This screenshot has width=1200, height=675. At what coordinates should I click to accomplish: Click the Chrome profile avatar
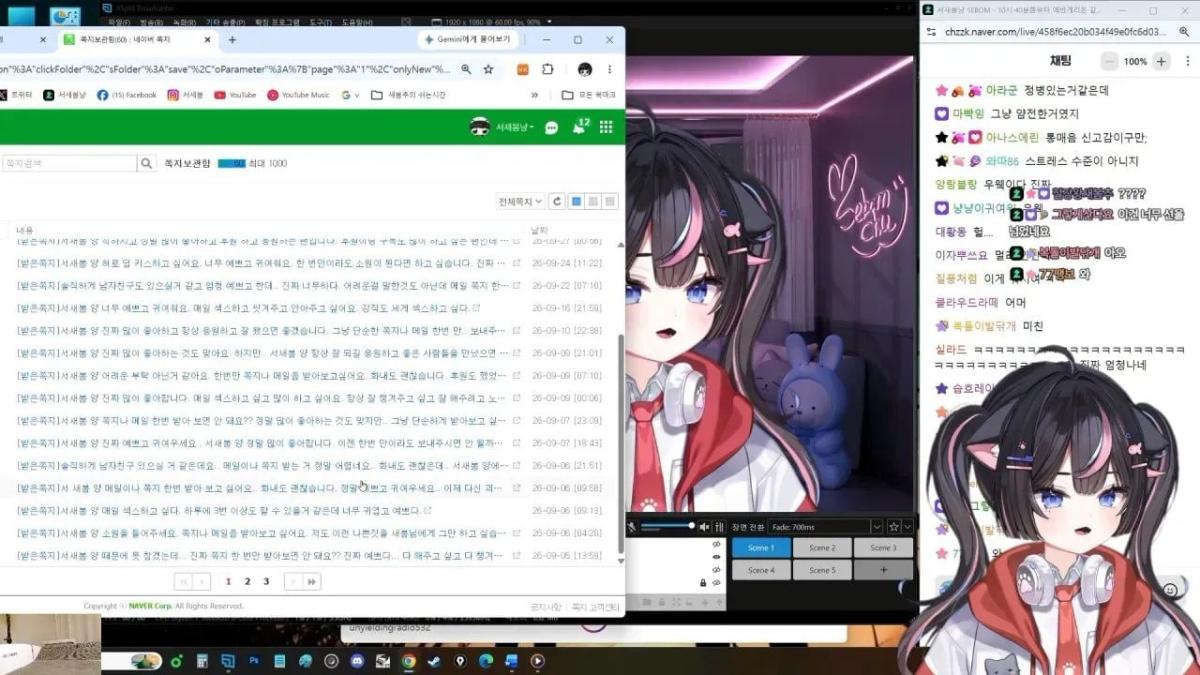pyautogui.click(x=585, y=69)
